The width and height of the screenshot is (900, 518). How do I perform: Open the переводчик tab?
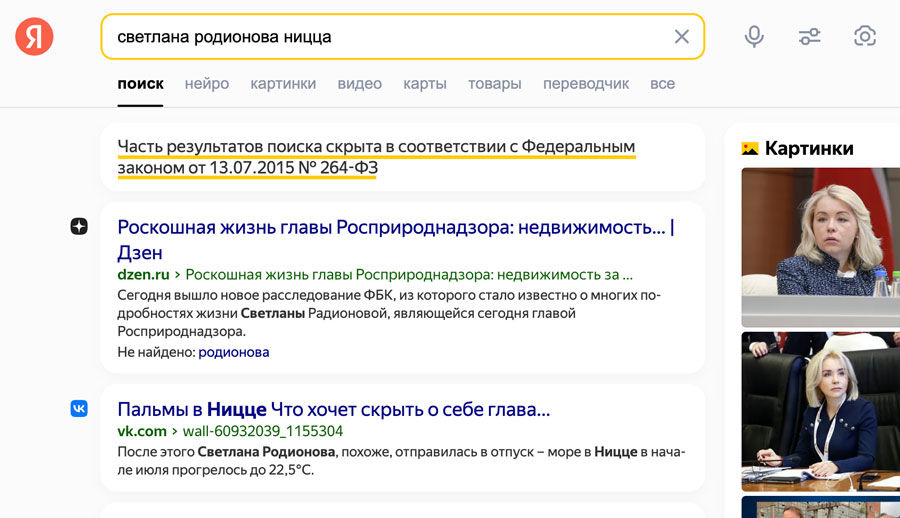(586, 84)
